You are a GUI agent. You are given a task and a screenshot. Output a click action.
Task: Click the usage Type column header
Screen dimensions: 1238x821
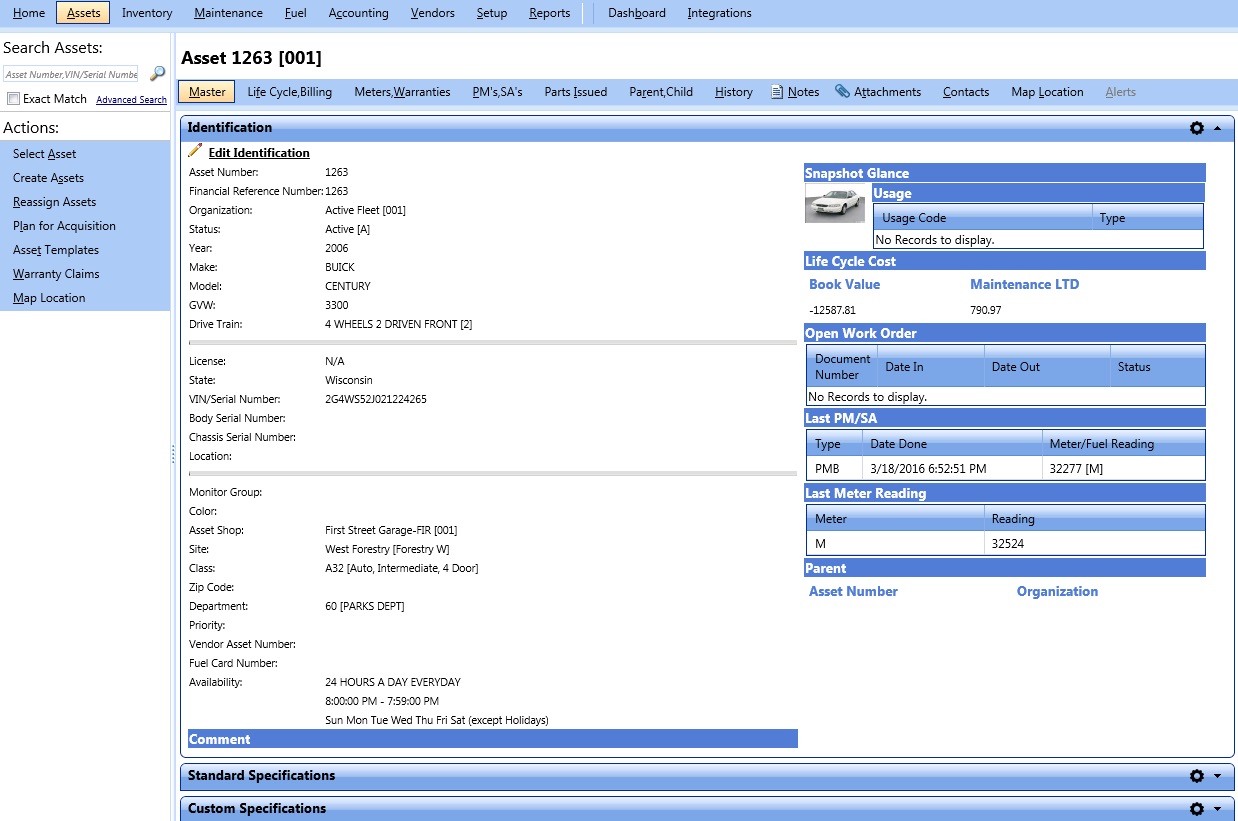1147,218
